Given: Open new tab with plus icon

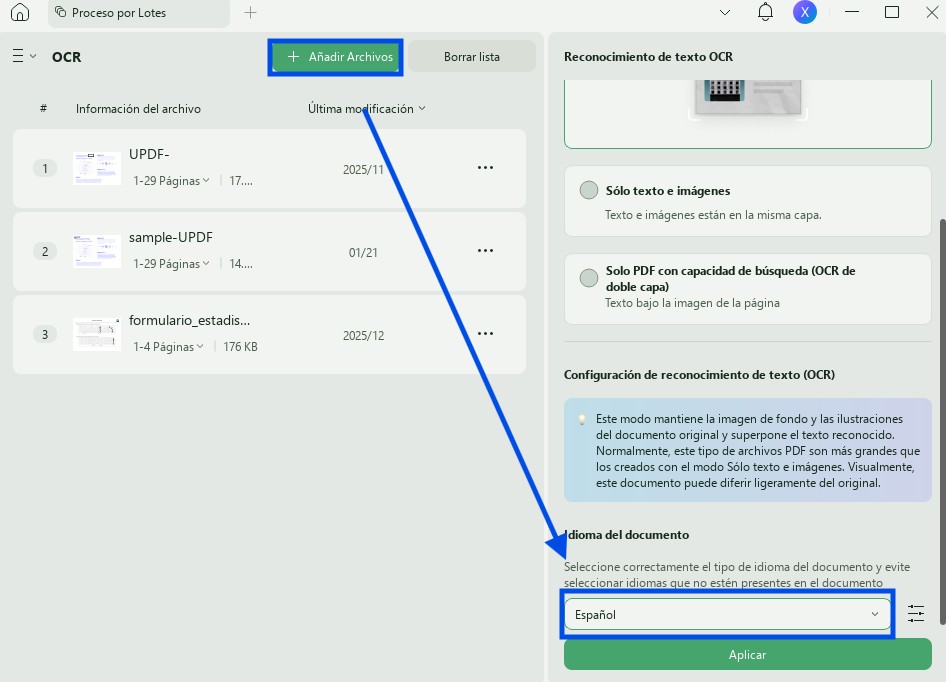Looking at the screenshot, I should pos(250,12).
